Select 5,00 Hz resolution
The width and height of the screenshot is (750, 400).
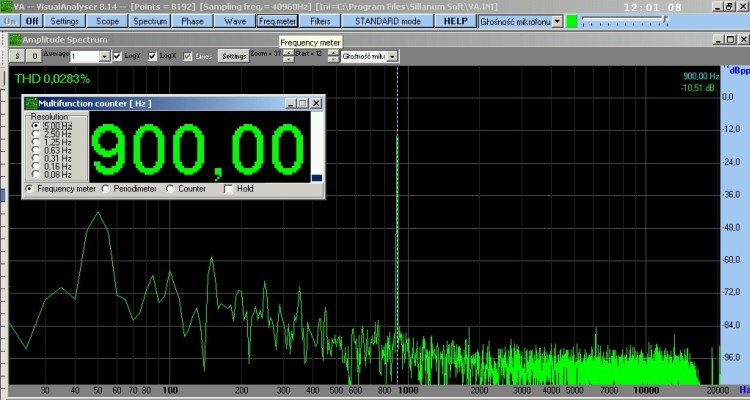pyautogui.click(x=35, y=125)
